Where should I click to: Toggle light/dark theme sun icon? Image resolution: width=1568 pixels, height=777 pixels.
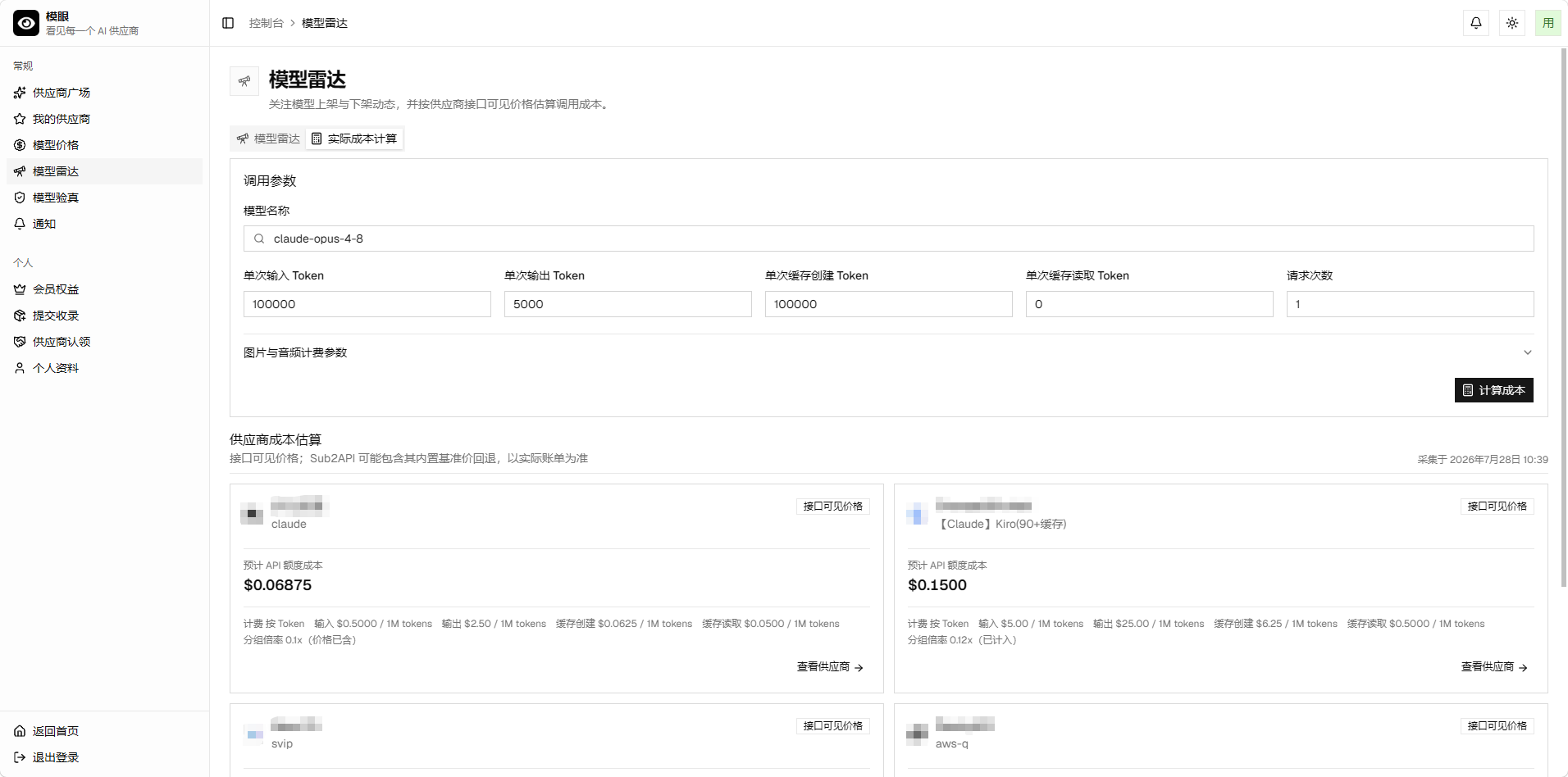pos(1512,23)
